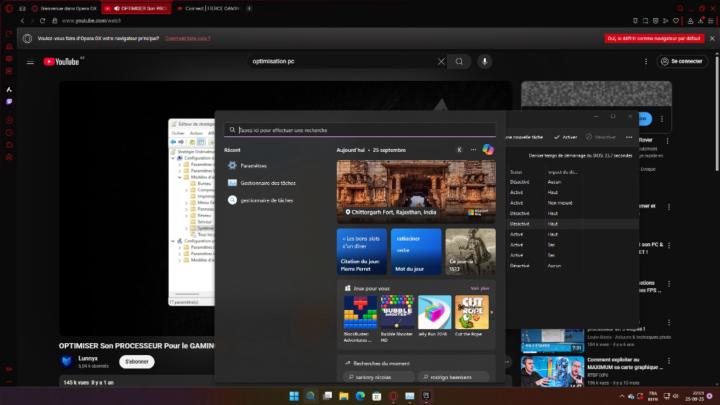
Task: Focus the Windows search input field
Action: pyautogui.click(x=360, y=130)
